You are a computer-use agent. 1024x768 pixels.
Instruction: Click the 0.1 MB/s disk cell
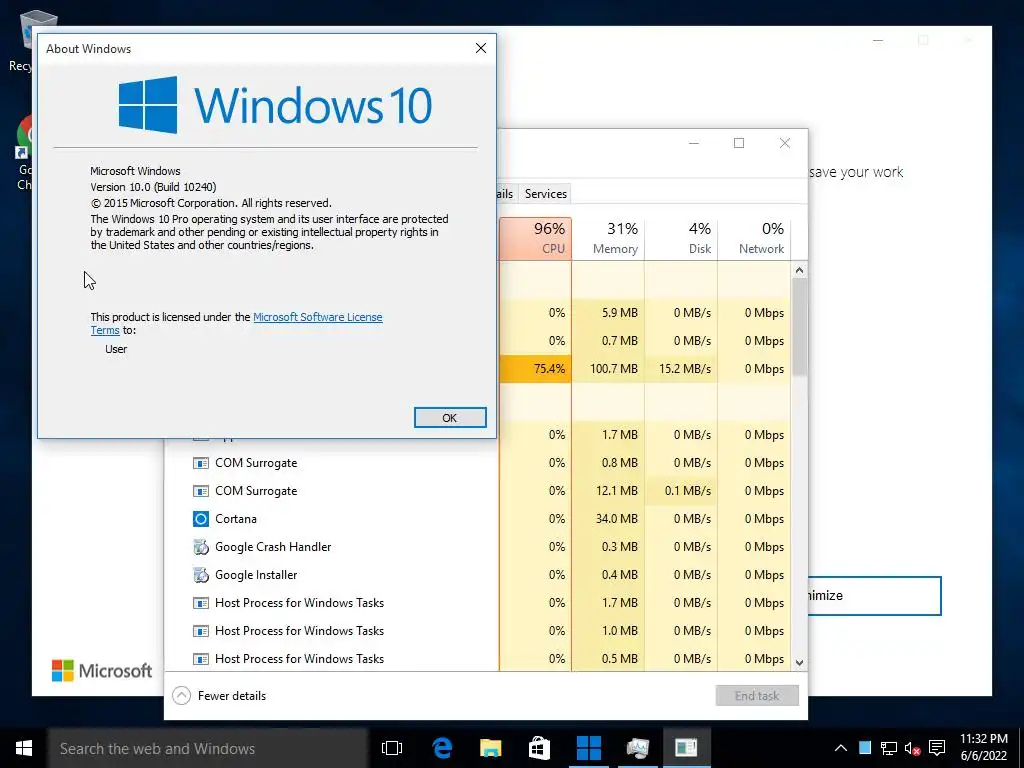pos(681,491)
